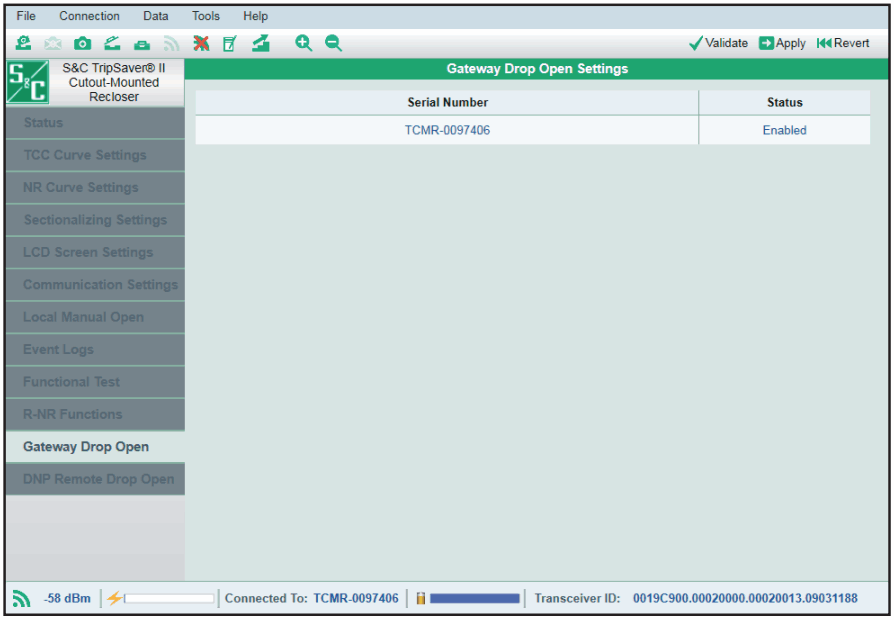Zoom out with the minus magnifier

[334, 43]
